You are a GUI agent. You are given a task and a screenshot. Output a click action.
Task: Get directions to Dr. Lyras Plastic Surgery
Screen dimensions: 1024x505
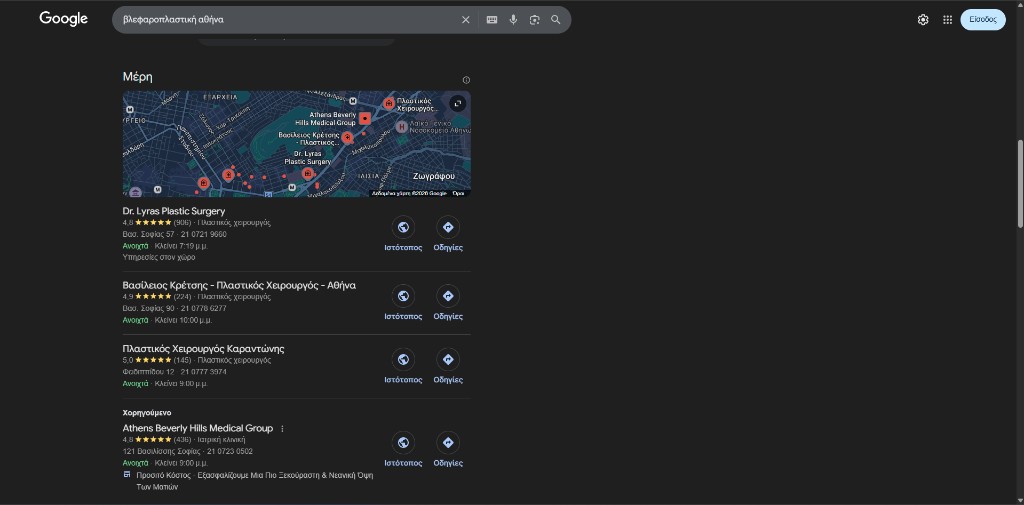pyautogui.click(x=448, y=235)
